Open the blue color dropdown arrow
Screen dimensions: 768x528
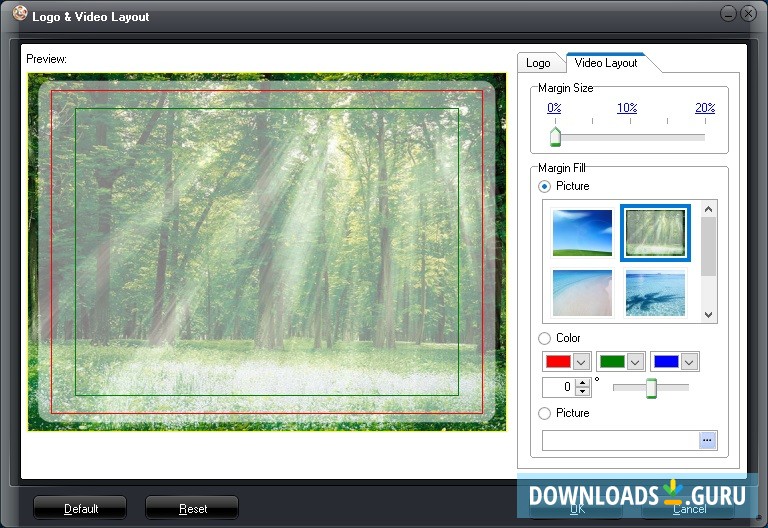pos(689,362)
